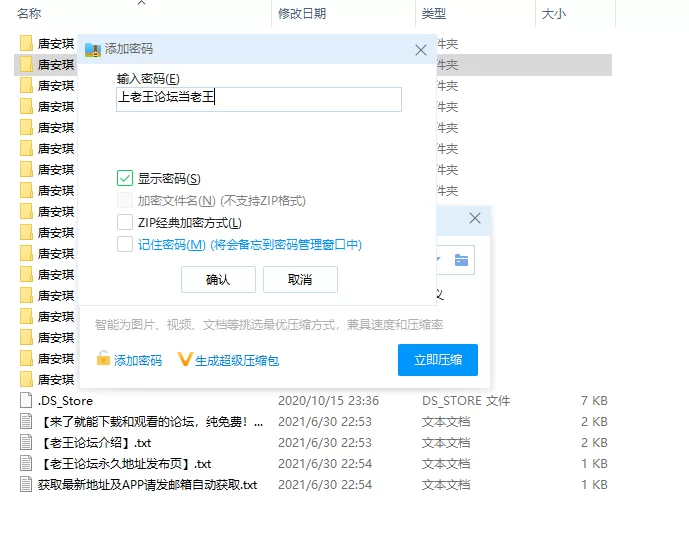Click the .DS_Store file icon
The image size is (689, 550).
(27, 400)
